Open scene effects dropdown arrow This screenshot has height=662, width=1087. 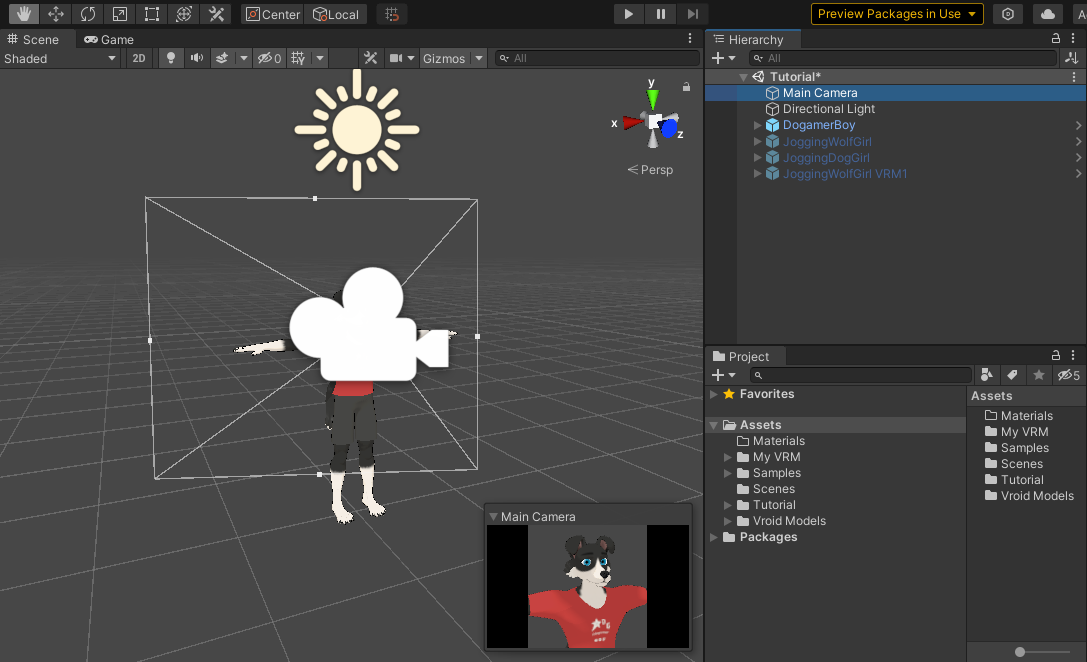point(243,58)
